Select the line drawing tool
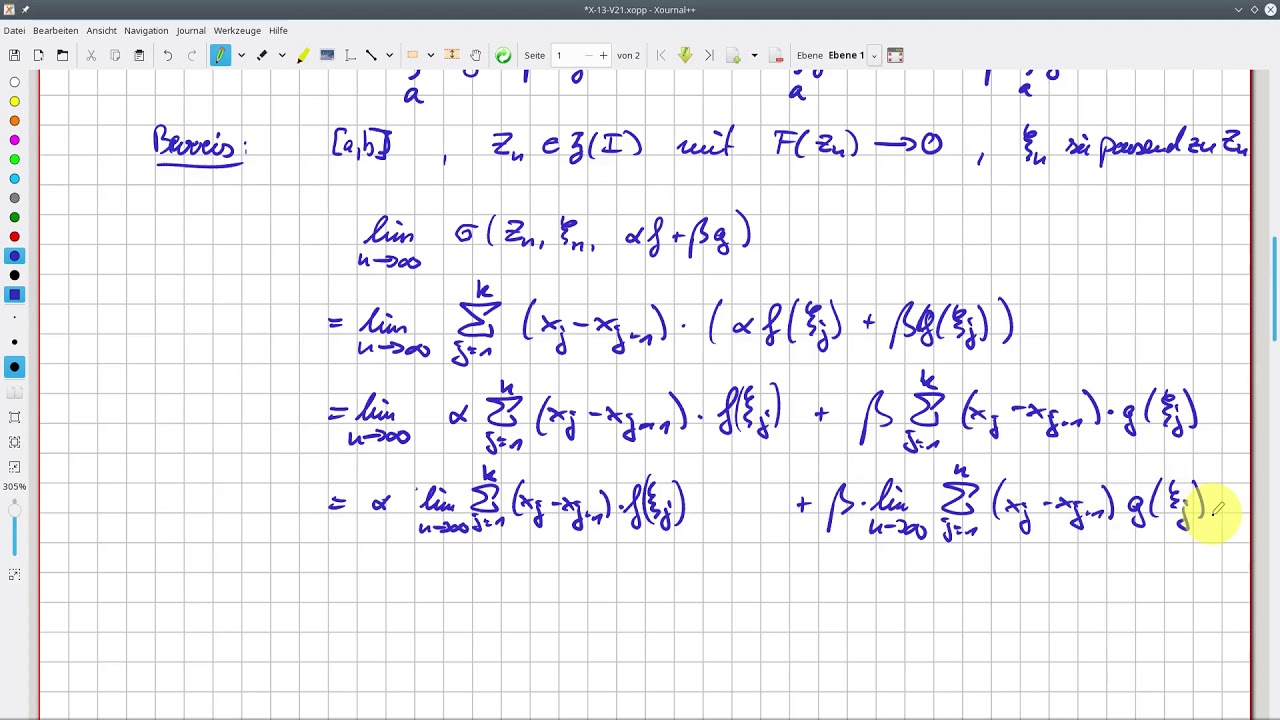This screenshot has width=1280, height=720. [x=371, y=55]
